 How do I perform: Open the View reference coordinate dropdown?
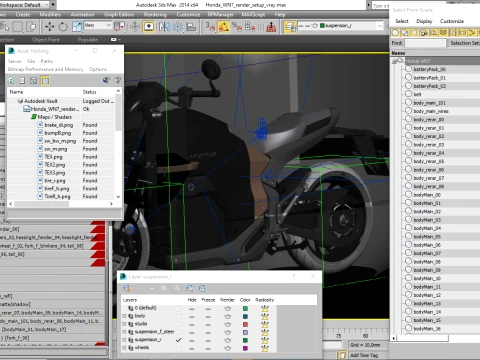point(98,25)
